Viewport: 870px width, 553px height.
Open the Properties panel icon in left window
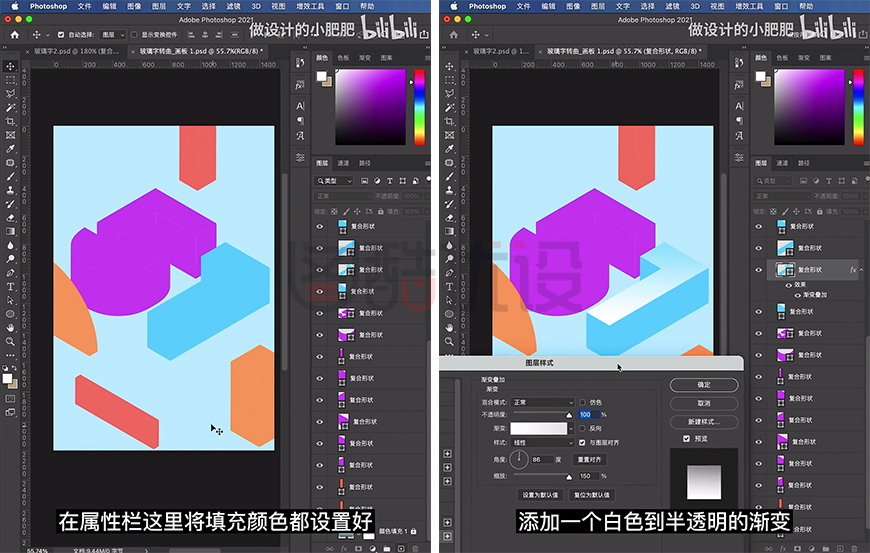click(300, 158)
